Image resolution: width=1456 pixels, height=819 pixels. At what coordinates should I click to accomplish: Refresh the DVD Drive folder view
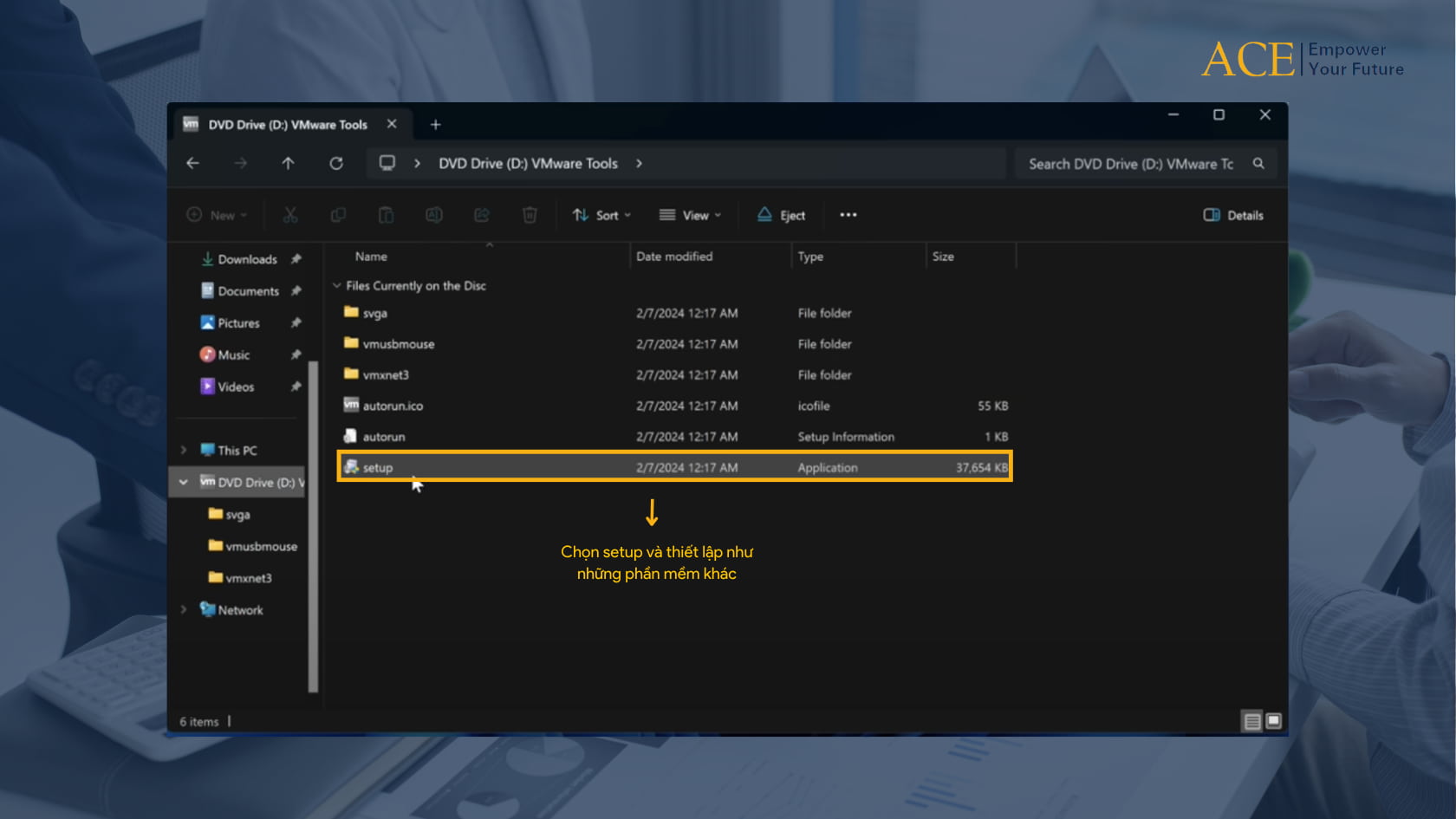click(336, 163)
